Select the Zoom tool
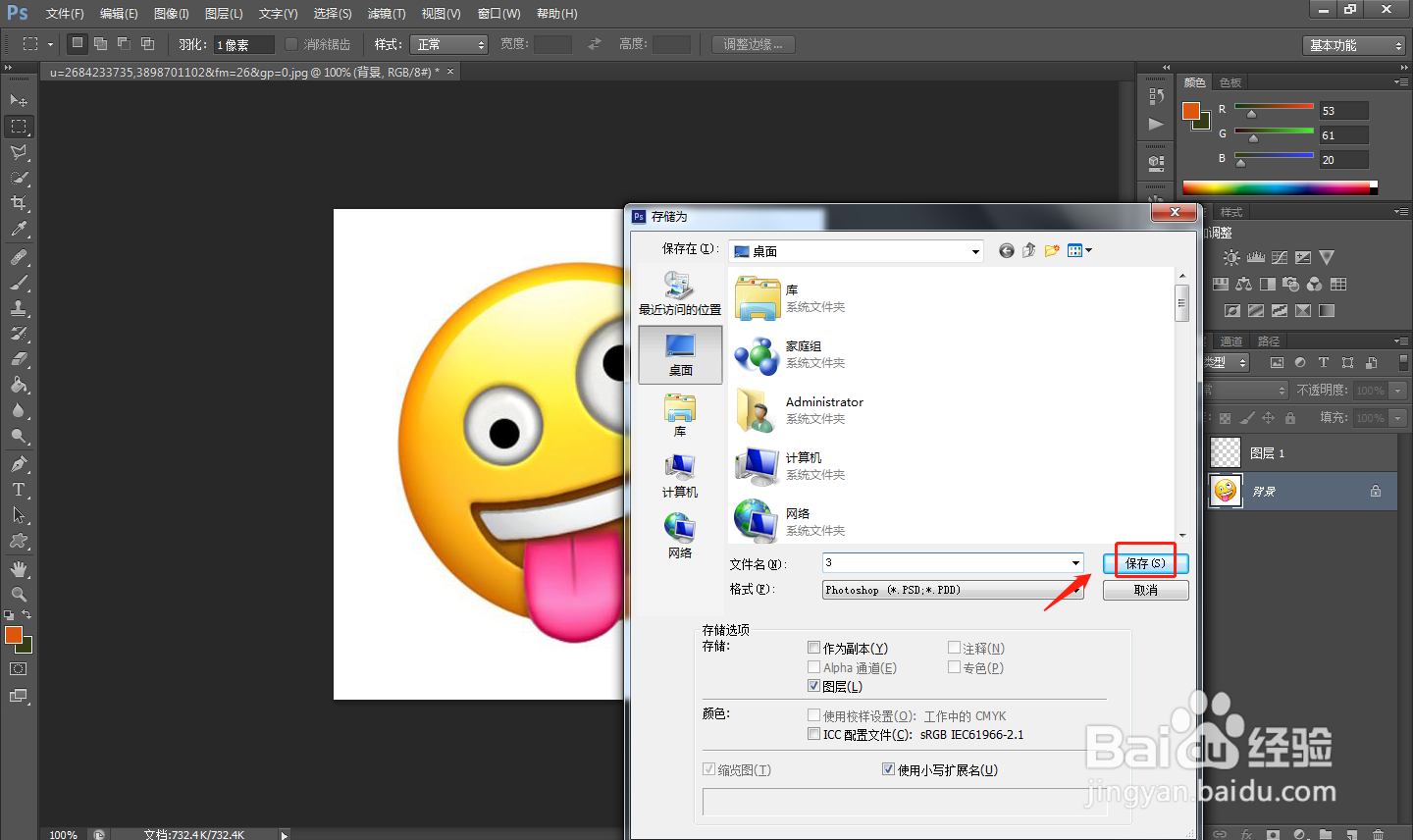 [x=19, y=595]
